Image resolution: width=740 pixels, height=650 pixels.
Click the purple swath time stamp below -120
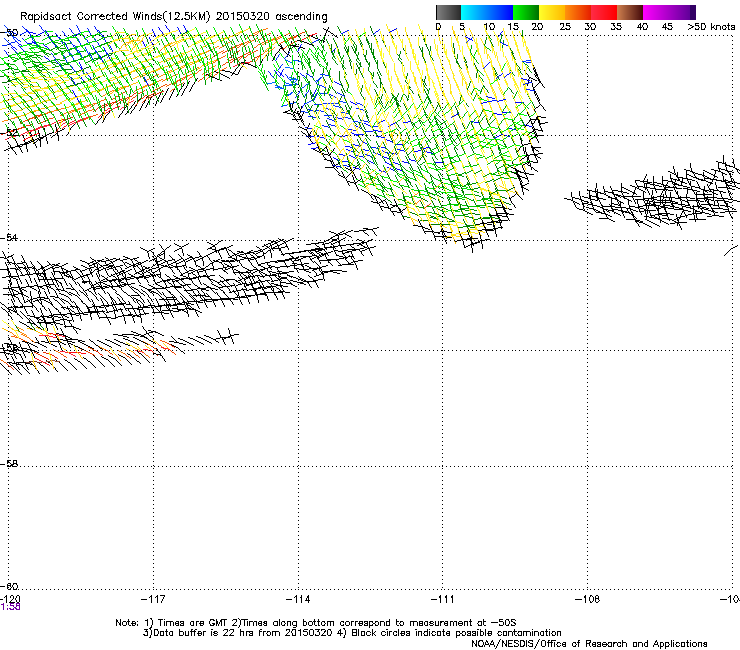click(10, 607)
